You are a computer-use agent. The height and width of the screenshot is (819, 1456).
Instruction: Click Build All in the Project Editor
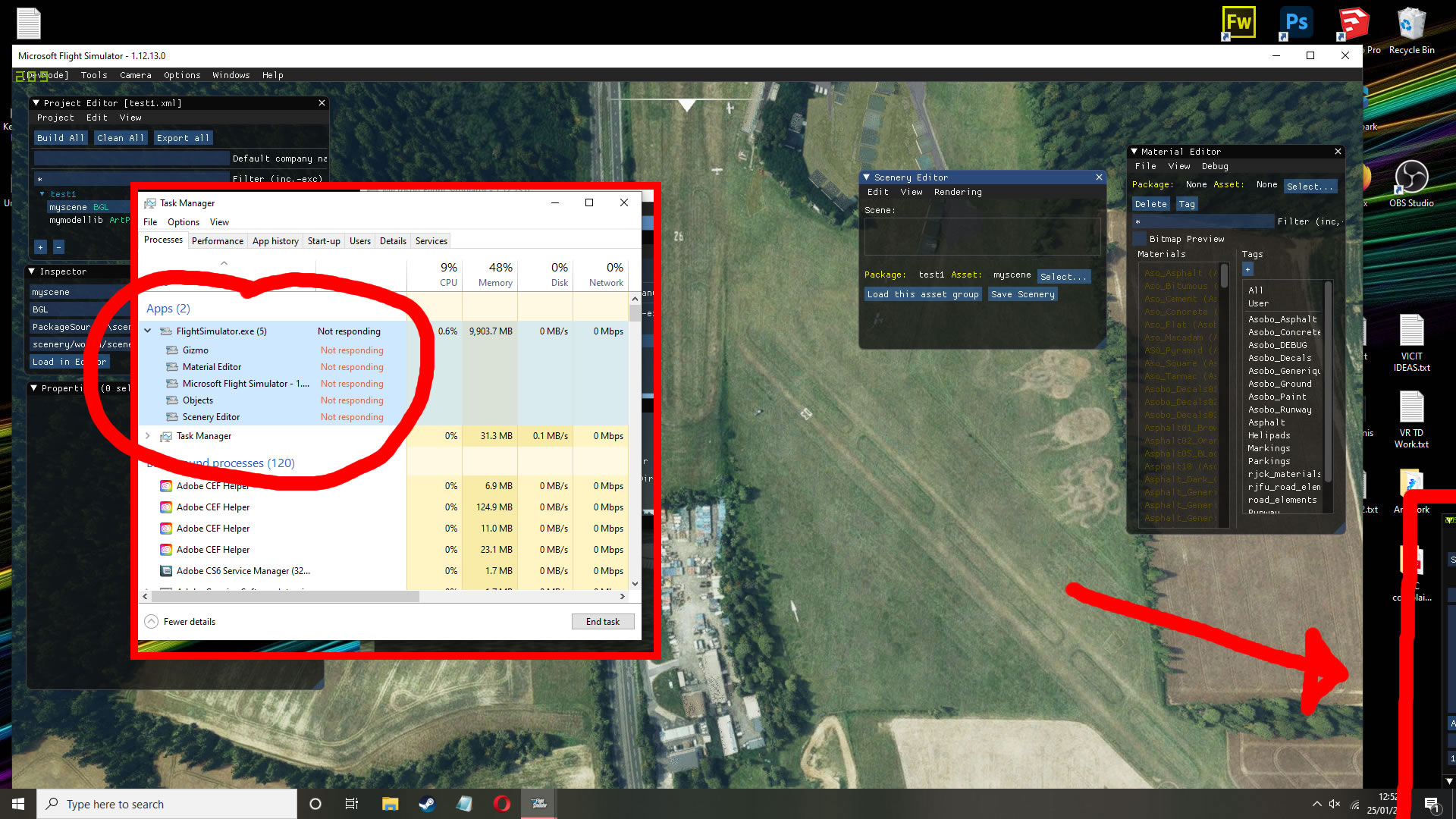(x=60, y=137)
